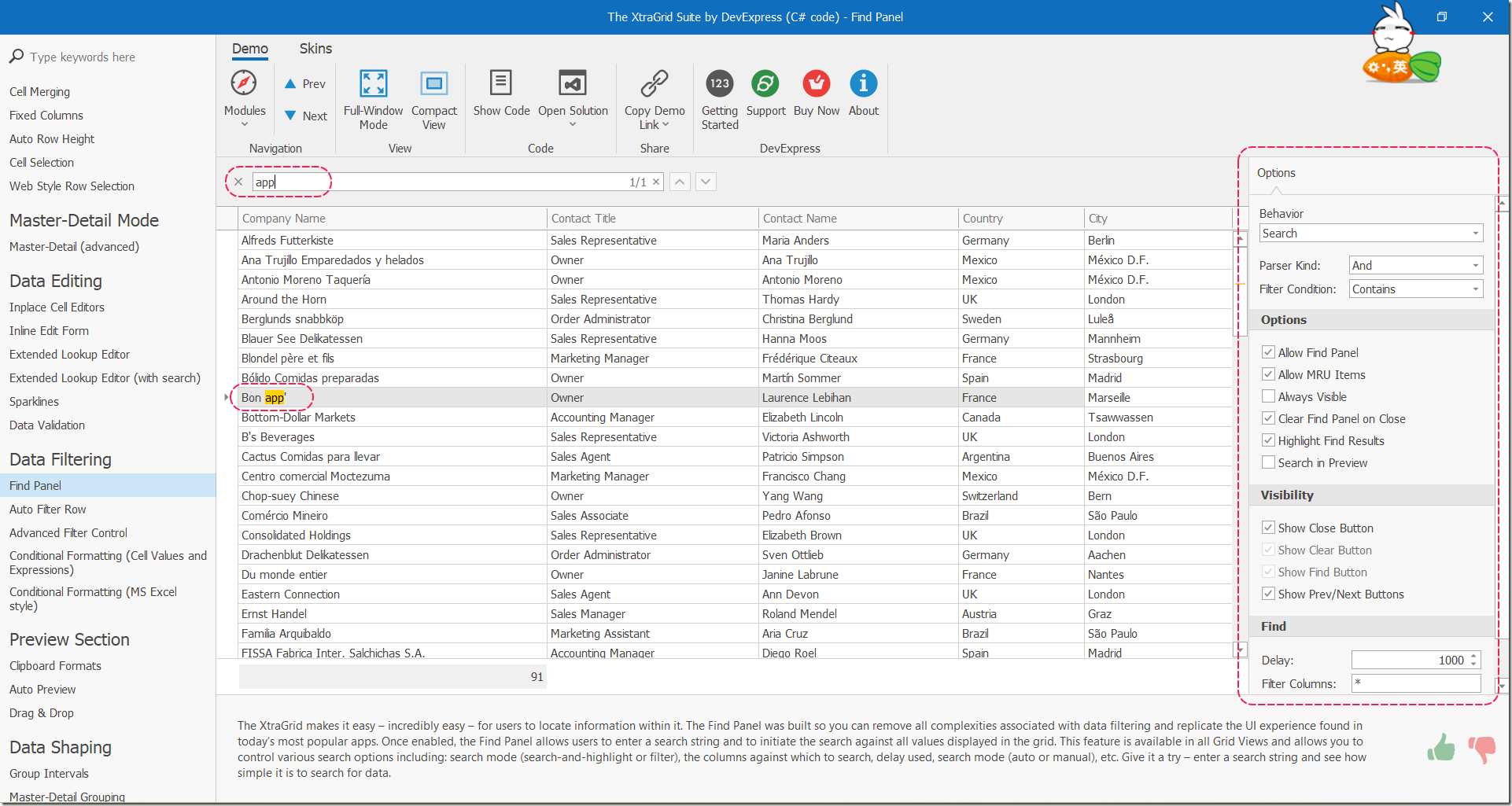The width and height of the screenshot is (1512, 806).
Task: Open the Find Panel demo item
Action: (108, 486)
